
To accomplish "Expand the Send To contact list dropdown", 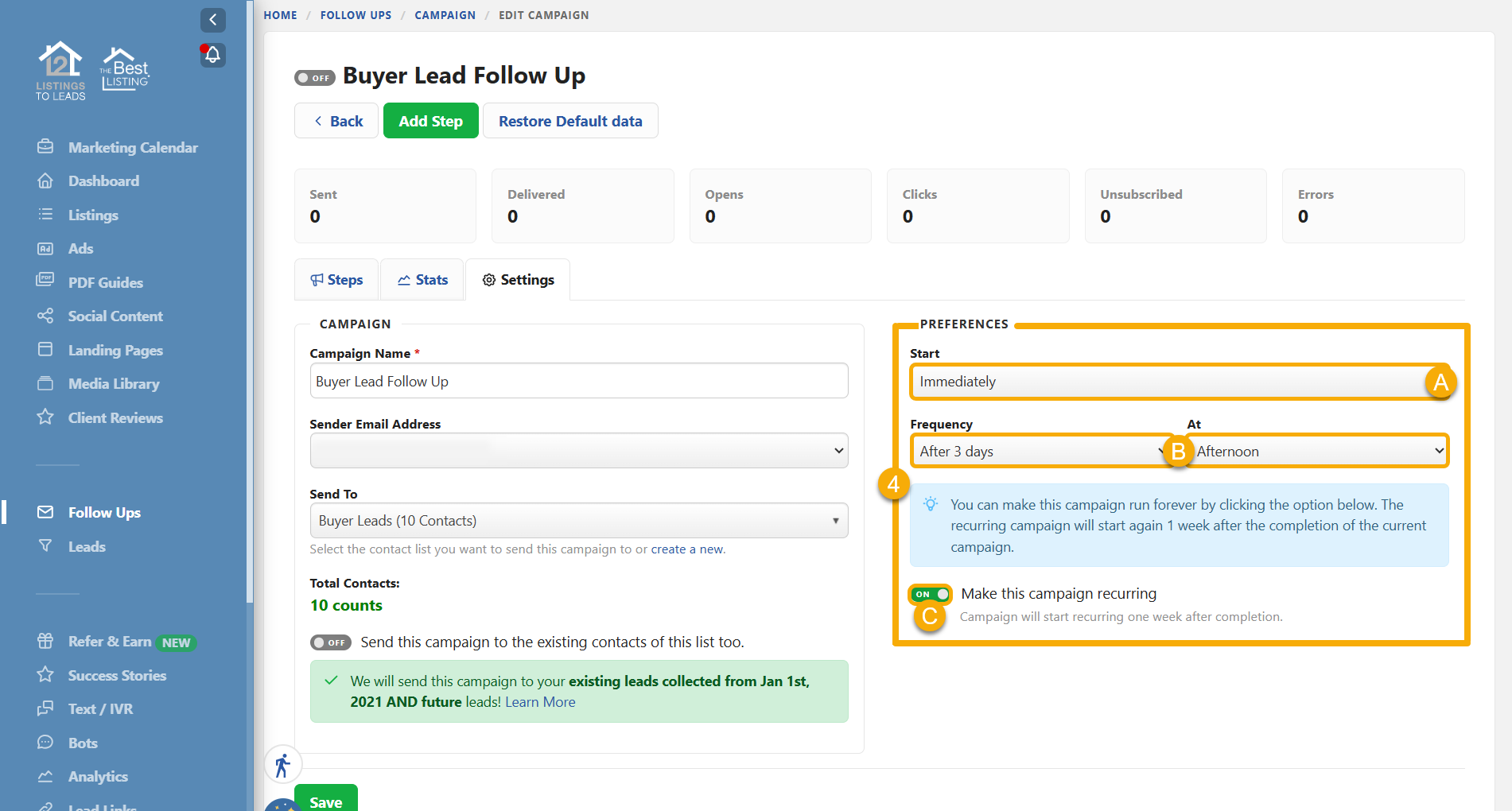I will click(x=578, y=521).
